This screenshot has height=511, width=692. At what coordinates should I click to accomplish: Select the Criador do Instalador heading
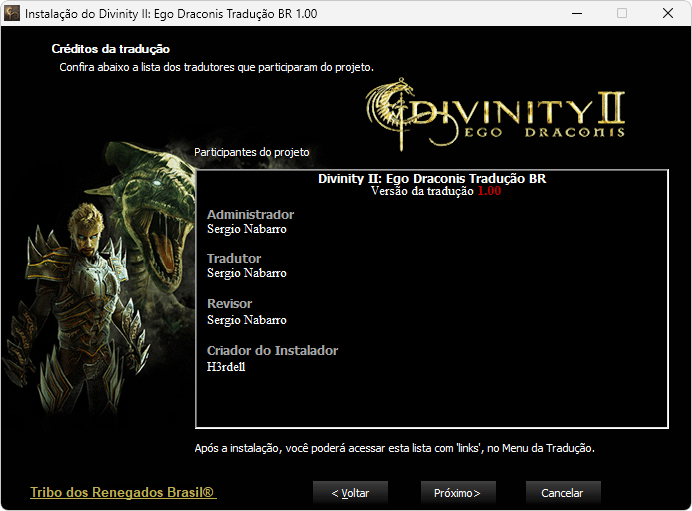click(272, 351)
